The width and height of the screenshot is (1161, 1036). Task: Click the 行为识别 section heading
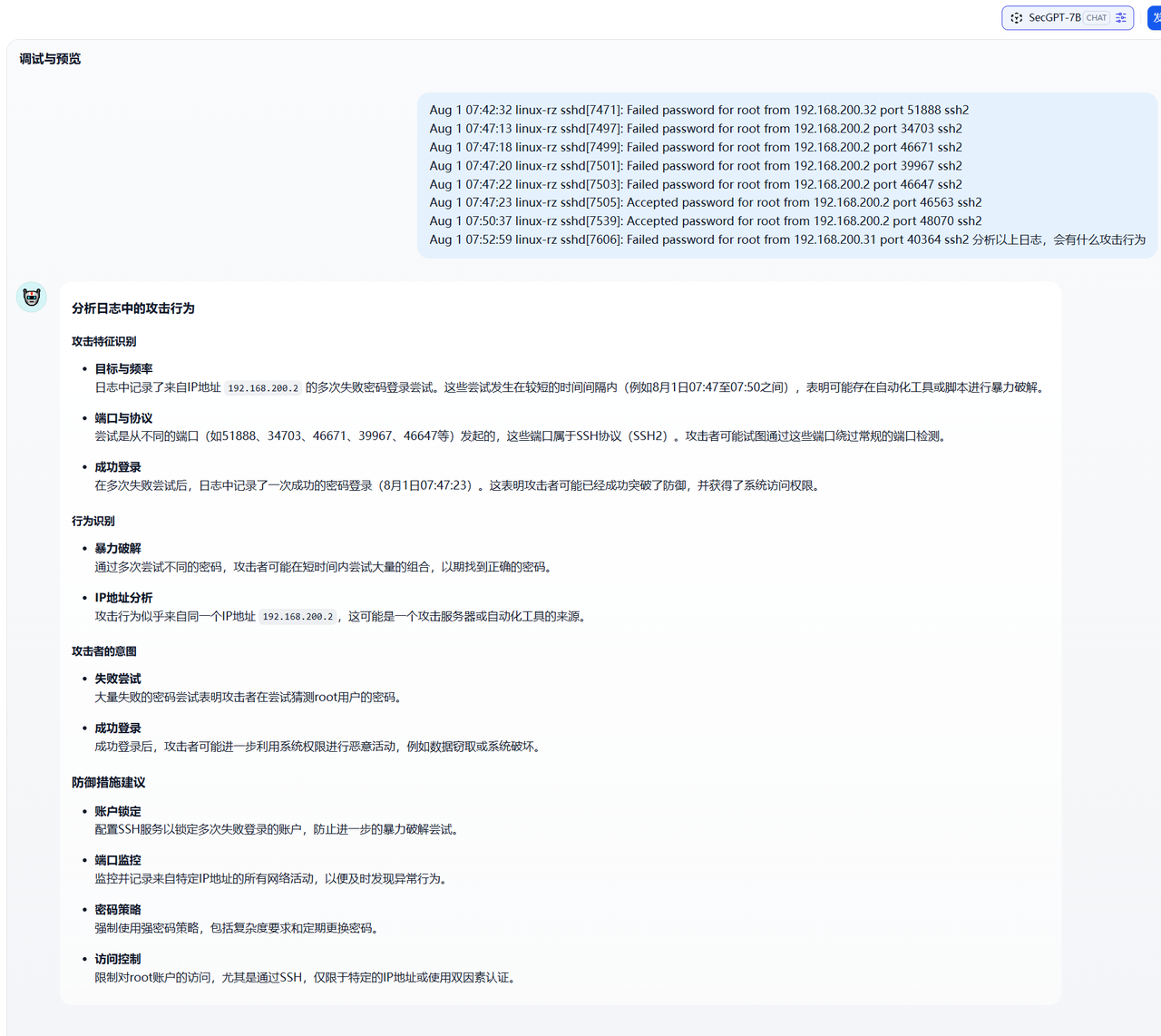pyautogui.click(x=93, y=522)
